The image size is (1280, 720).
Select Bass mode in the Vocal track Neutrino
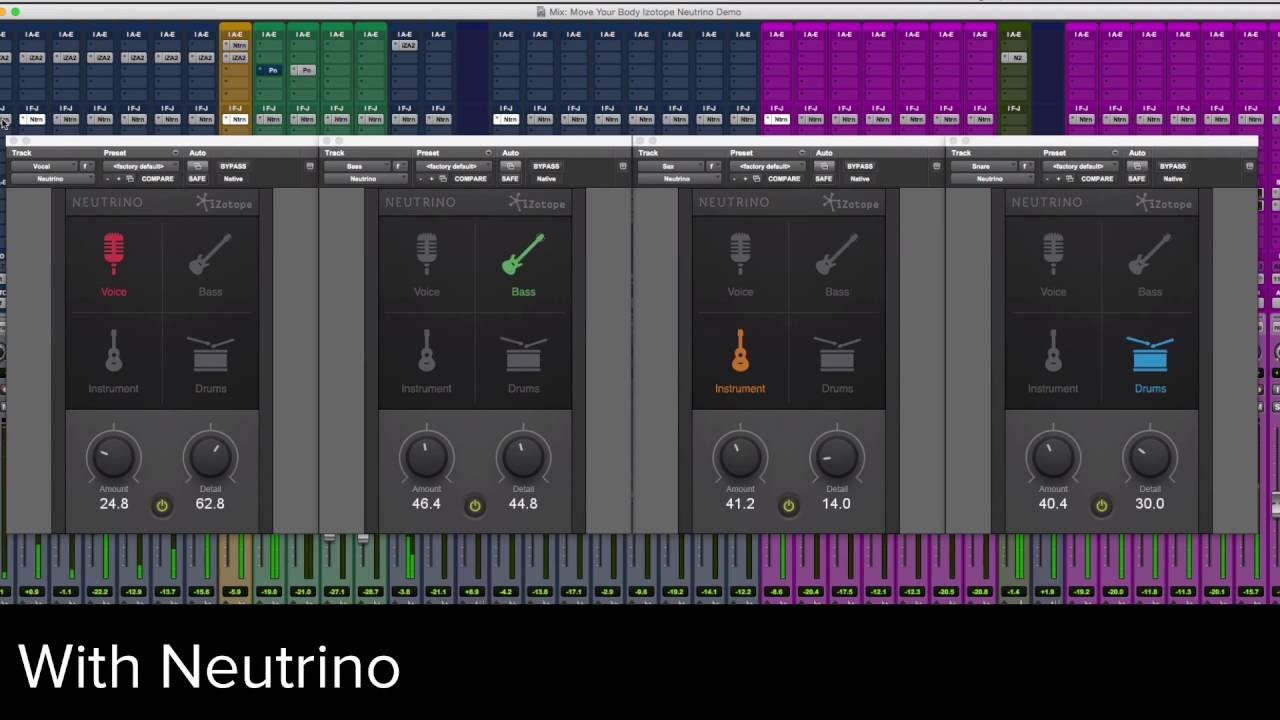coord(210,265)
